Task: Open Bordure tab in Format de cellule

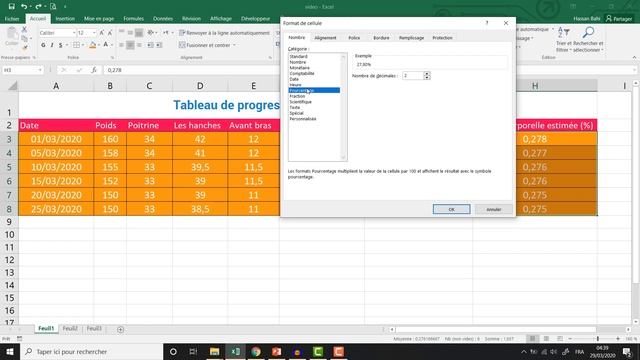Action: click(x=381, y=38)
